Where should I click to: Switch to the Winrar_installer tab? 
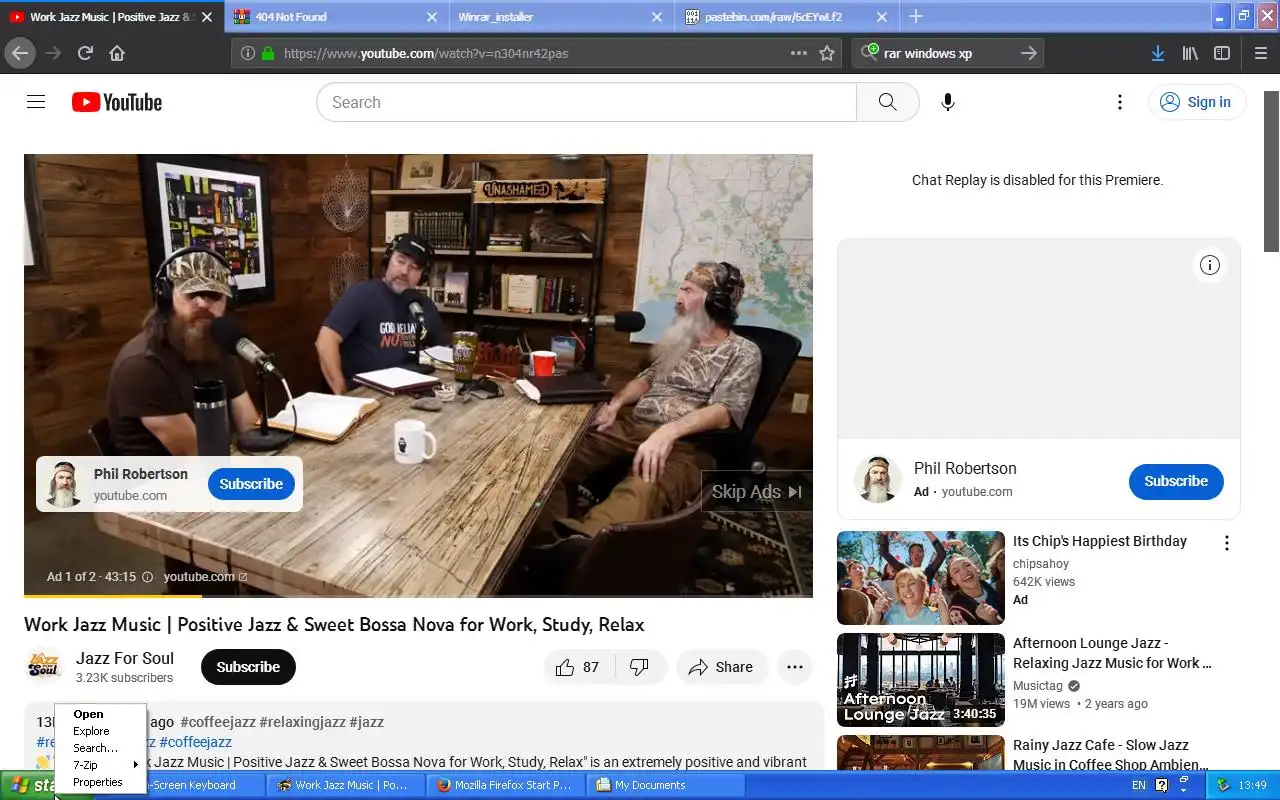pyautogui.click(x=561, y=17)
